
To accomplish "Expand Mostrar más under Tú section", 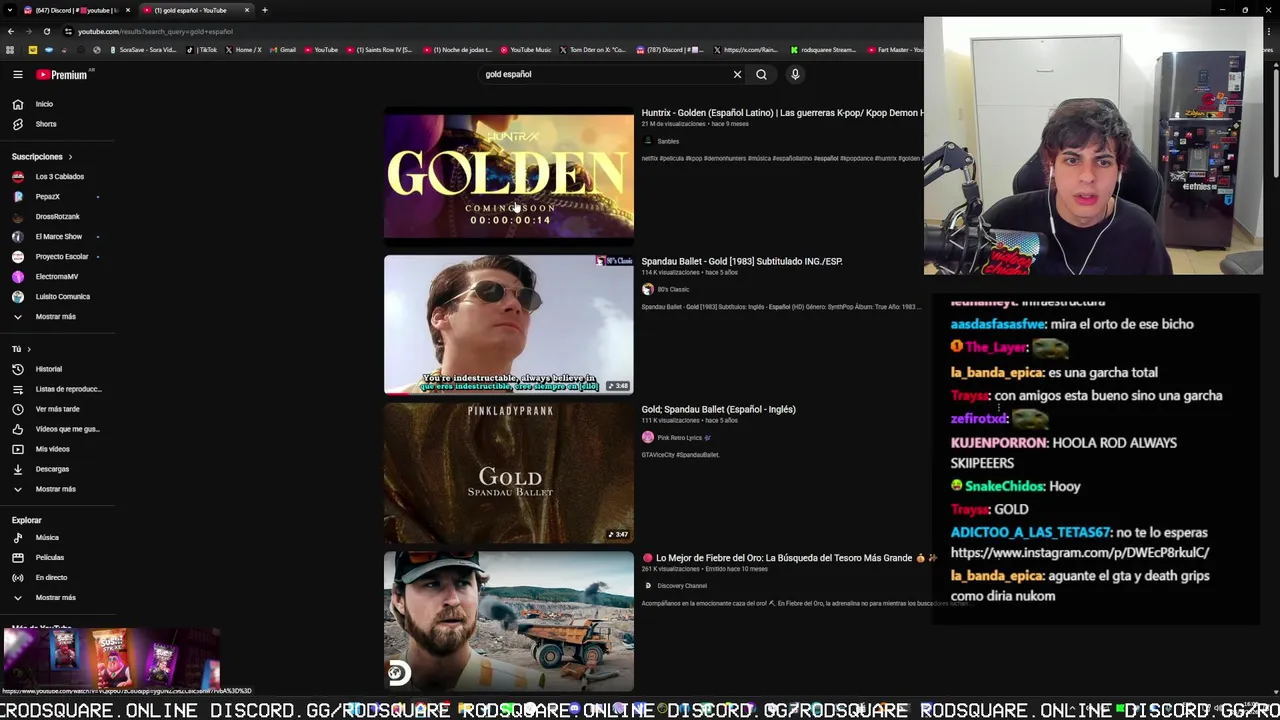I will (55, 489).
